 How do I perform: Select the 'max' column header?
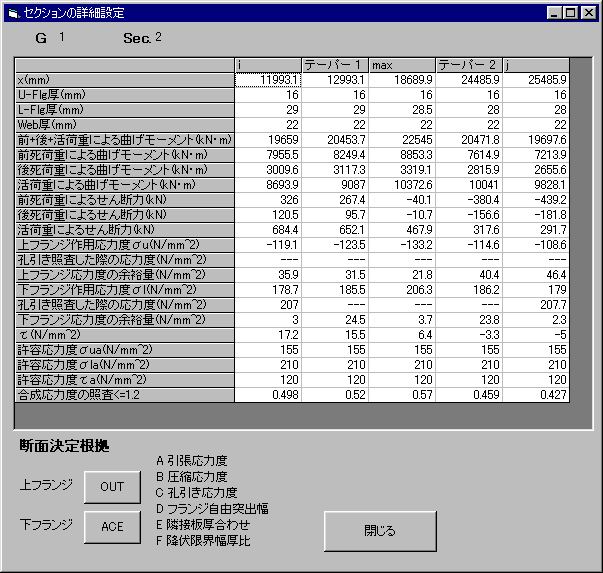402,65
